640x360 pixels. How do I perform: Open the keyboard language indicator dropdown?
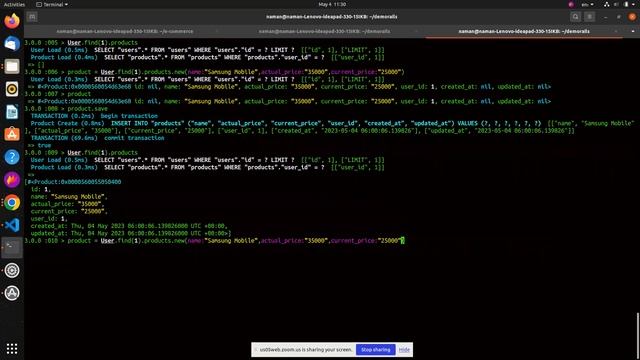pyautogui.click(x=587, y=4)
